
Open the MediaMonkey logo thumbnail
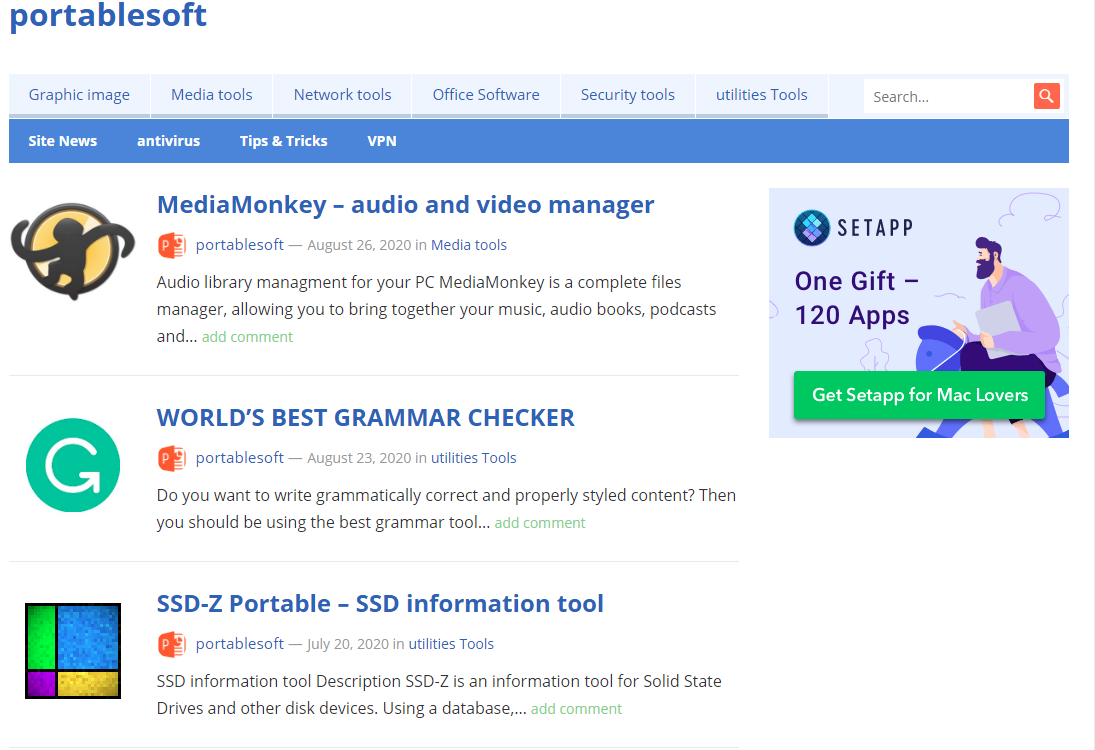pos(73,251)
